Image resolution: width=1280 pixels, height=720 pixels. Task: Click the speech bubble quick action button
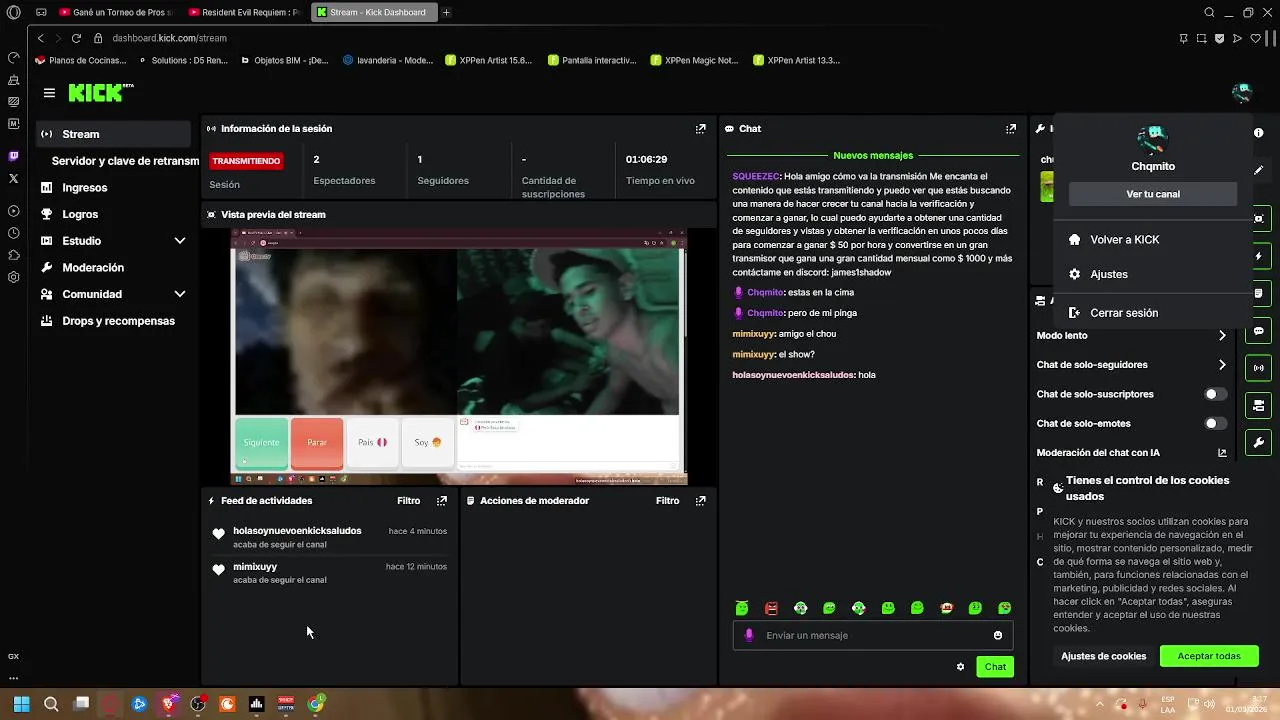click(1259, 330)
